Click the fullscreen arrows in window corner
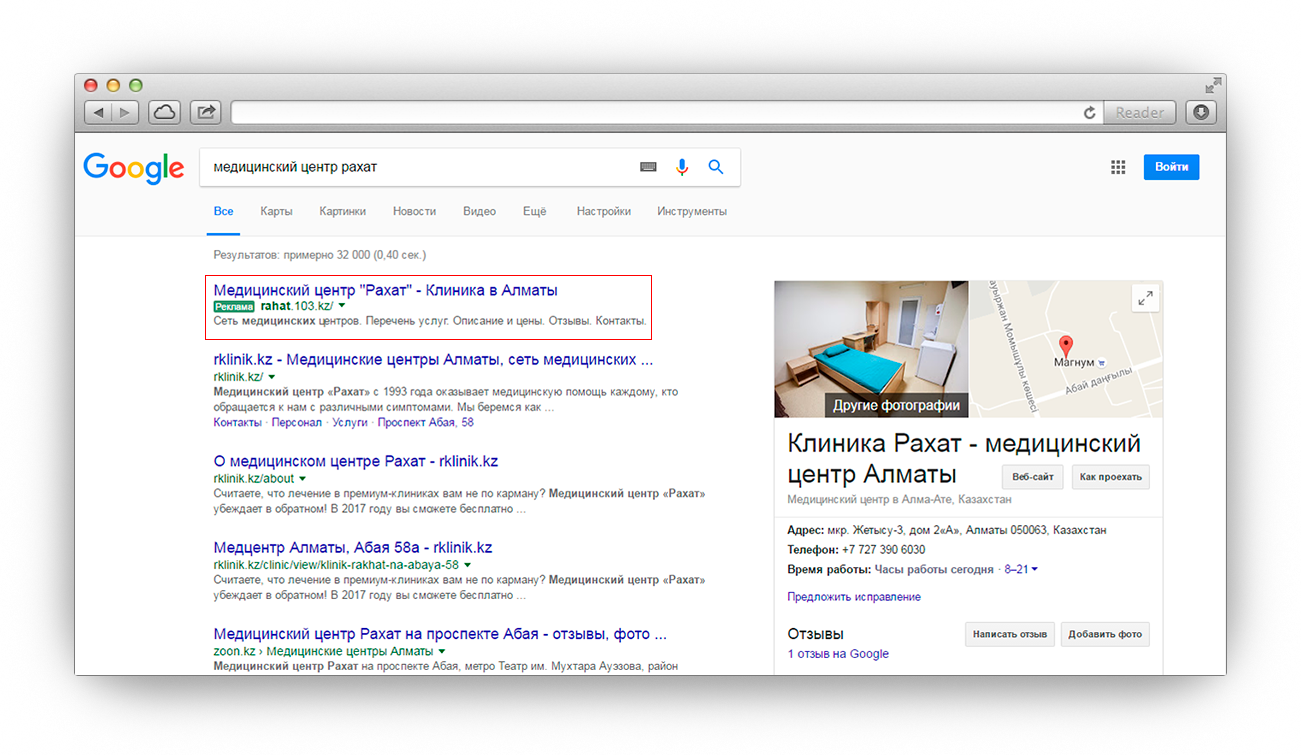This screenshot has height=755, width=1301. click(1214, 85)
